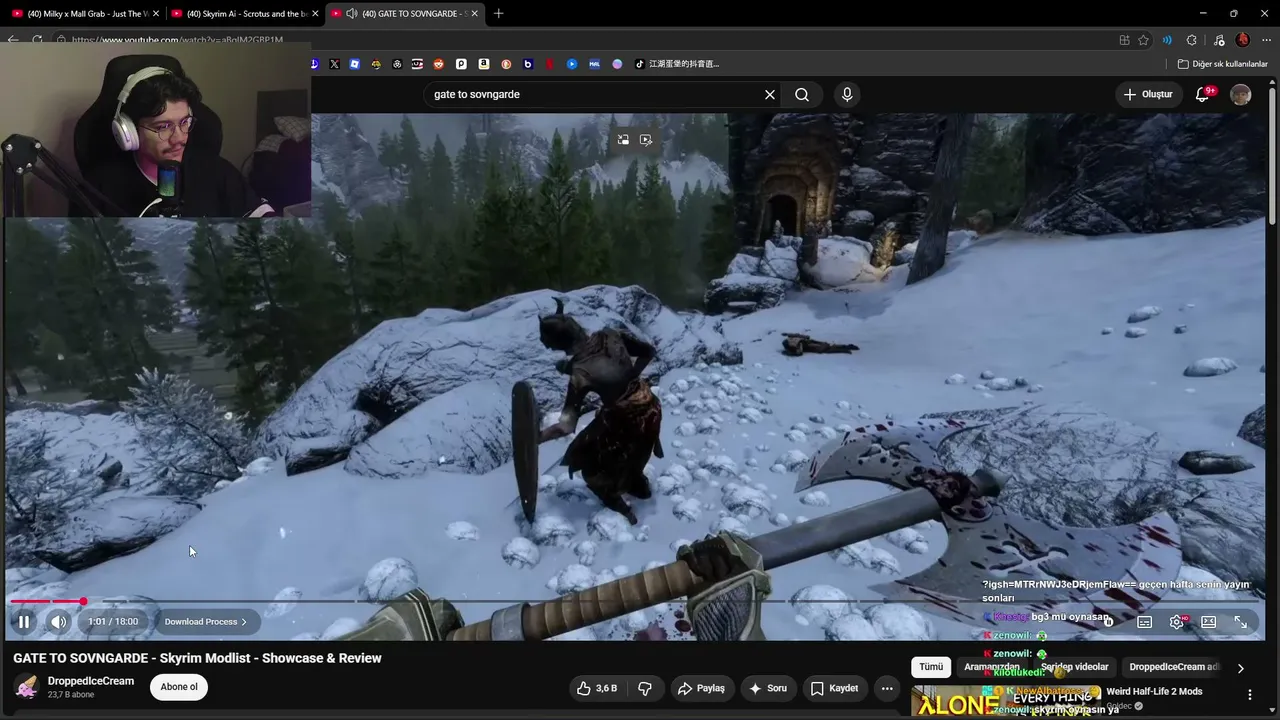Open the browser three-dots menu
The width and height of the screenshot is (1280, 720).
1266,40
